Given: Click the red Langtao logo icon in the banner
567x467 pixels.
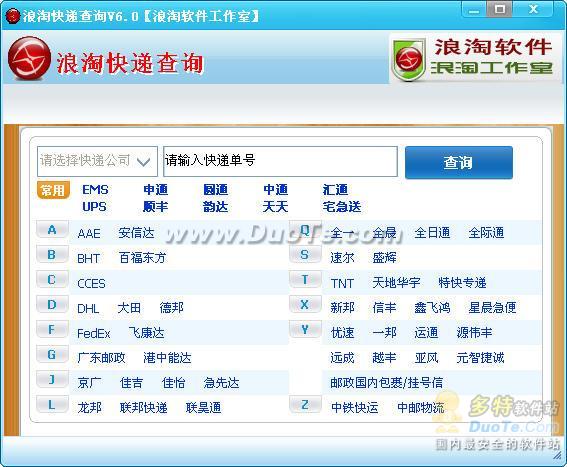Looking at the screenshot, I should (x=29, y=59).
